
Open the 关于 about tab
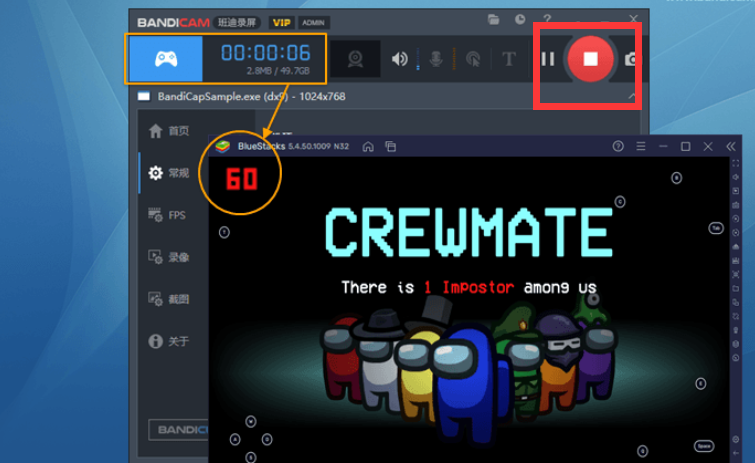pyautogui.click(x=169, y=341)
